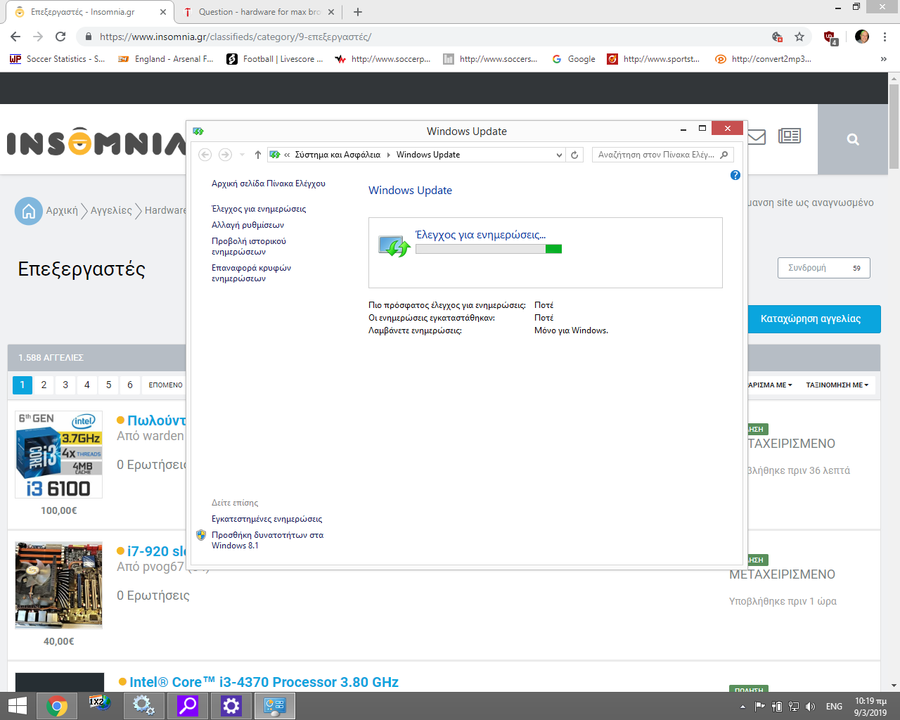This screenshot has width=900, height=720.
Task: Show more bookmarks chevron
Action: pyautogui.click(x=883, y=59)
